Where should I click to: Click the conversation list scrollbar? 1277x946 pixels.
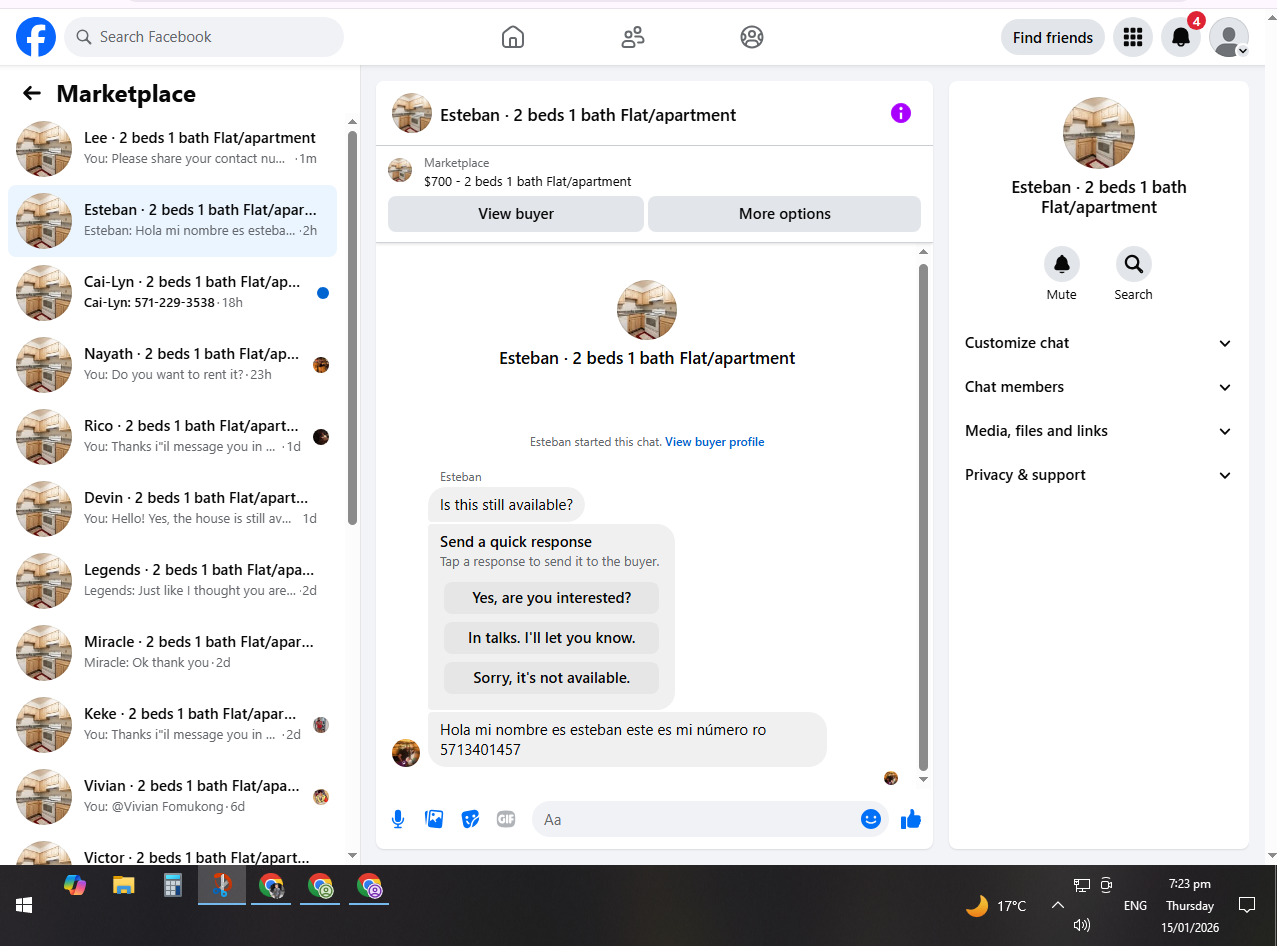click(352, 328)
